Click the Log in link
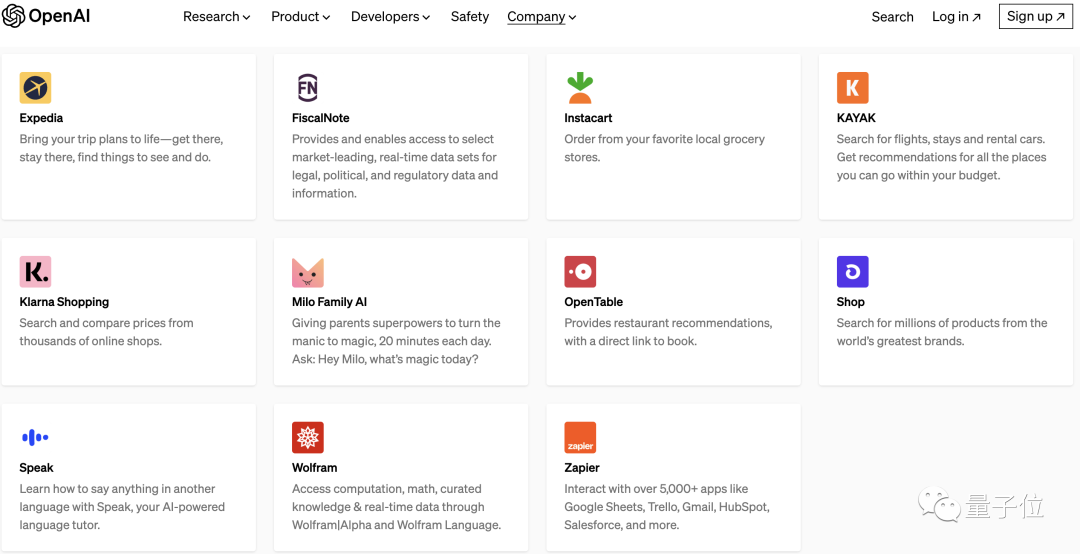The image size is (1080, 554). pyautogui.click(x=956, y=16)
